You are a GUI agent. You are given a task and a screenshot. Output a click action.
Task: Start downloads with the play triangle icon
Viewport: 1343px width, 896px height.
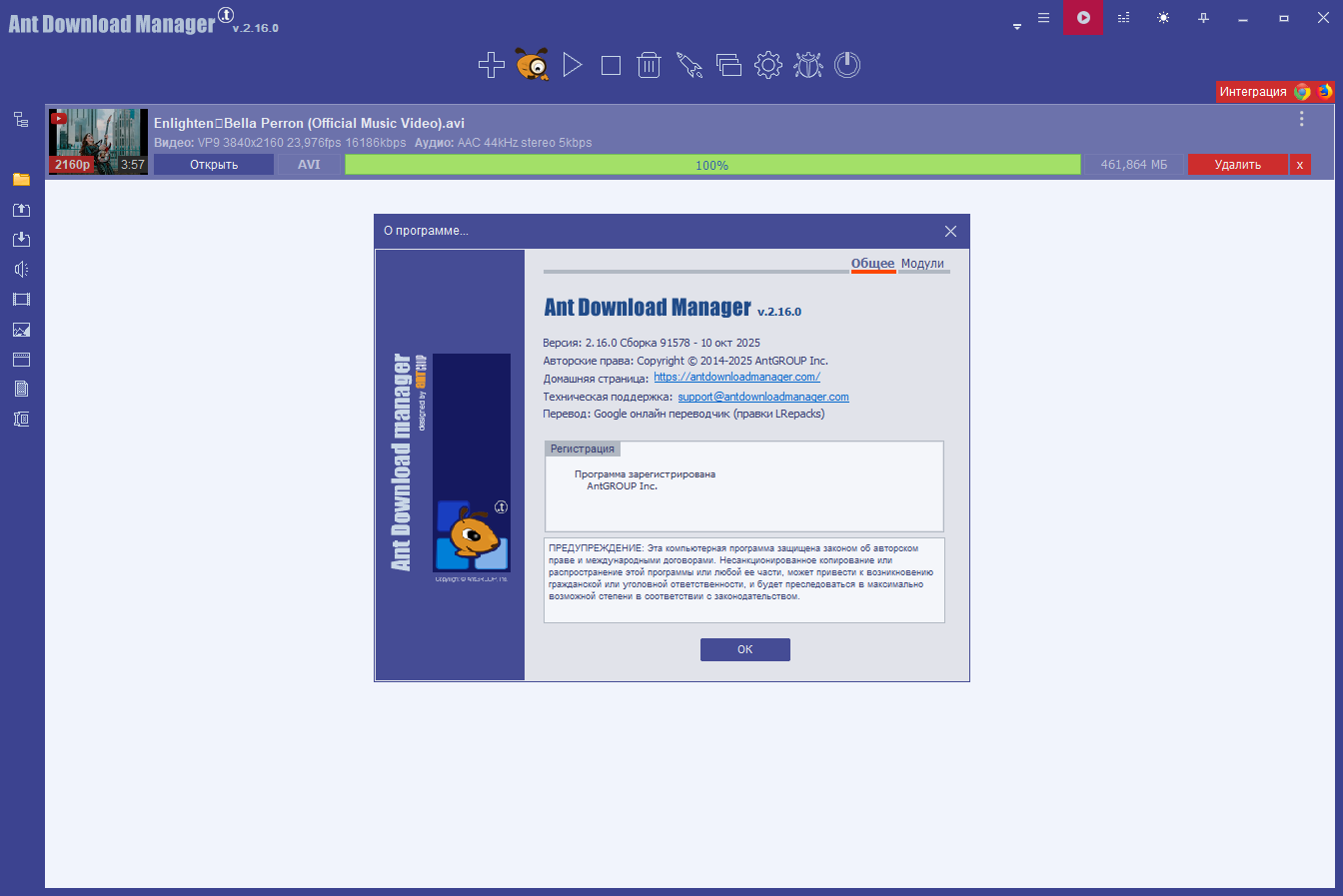[572, 65]
